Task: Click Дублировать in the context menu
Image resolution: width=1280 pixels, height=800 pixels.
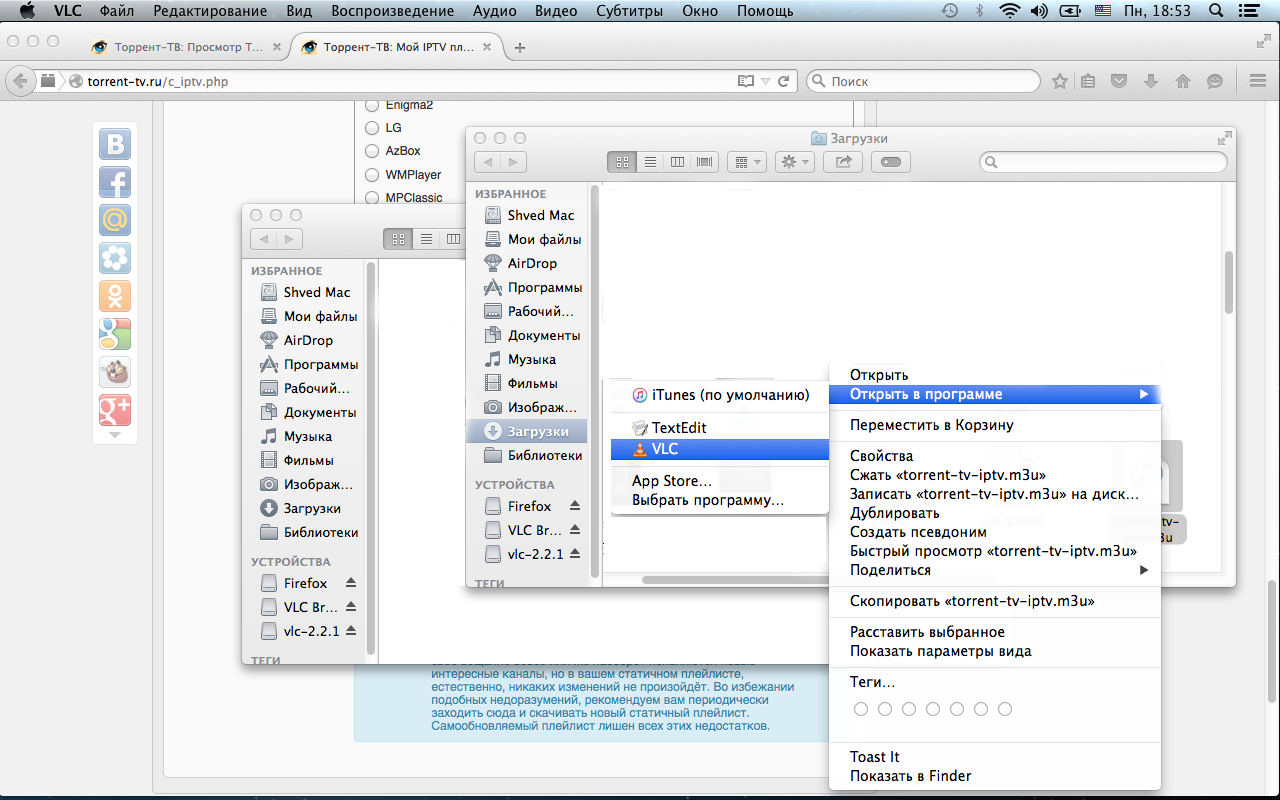Action: pyautogui.click(x=996, y=513)
